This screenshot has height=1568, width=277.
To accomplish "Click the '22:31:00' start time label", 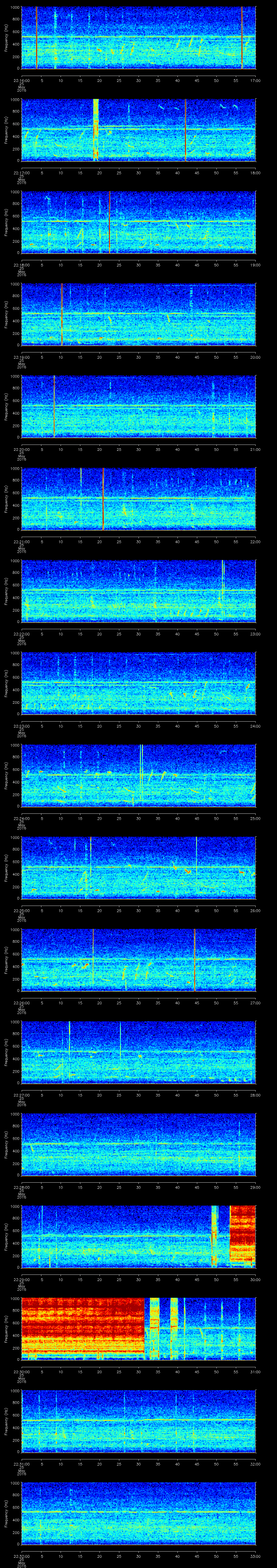I will point(21,1463).
